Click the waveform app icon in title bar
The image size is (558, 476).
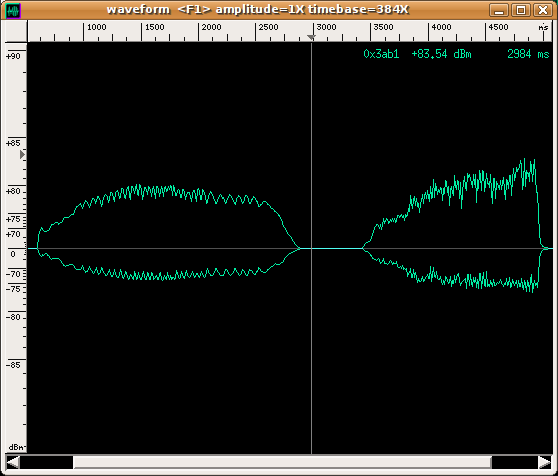13,11
